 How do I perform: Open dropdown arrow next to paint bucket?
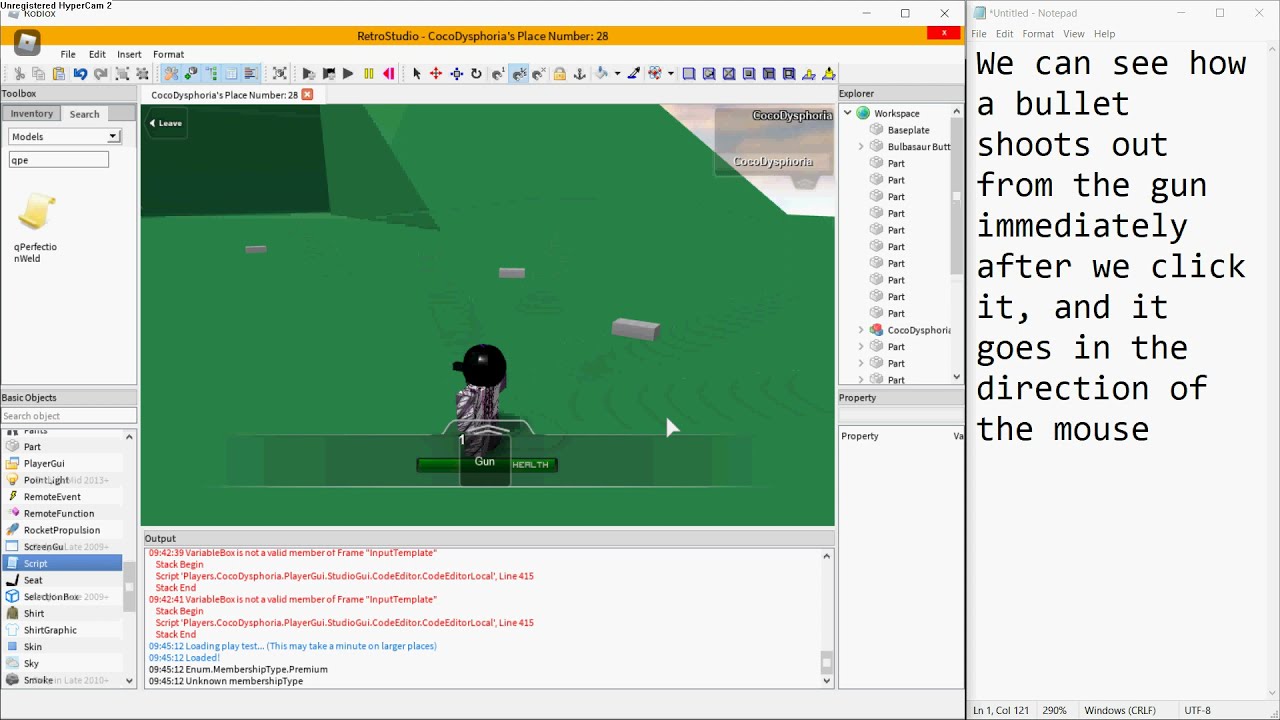617,74
